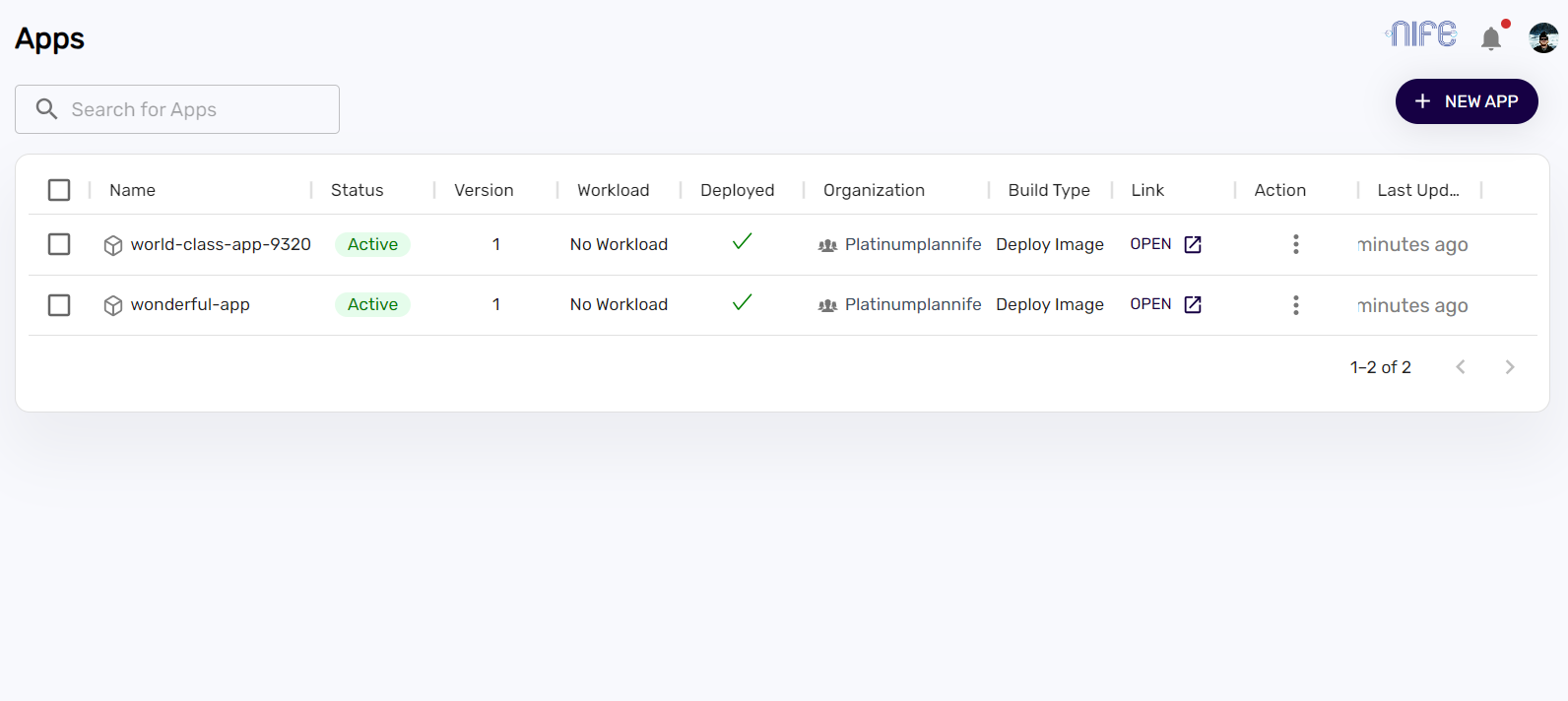1568x701 pixels.
Task: Sort by the Name column header
Action: coord(132,190)
